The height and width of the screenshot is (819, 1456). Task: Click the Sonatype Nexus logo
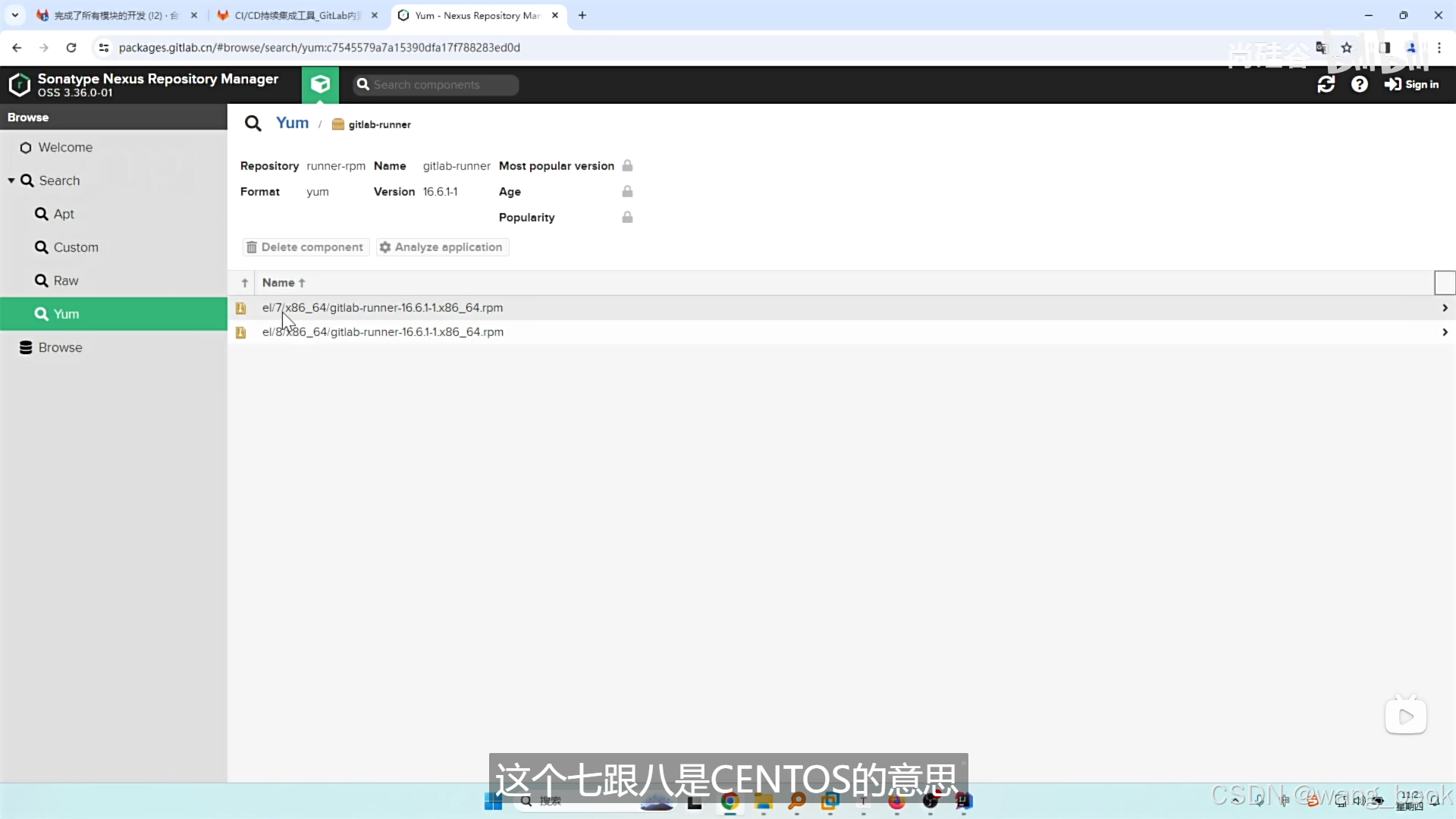pos(19,84)
